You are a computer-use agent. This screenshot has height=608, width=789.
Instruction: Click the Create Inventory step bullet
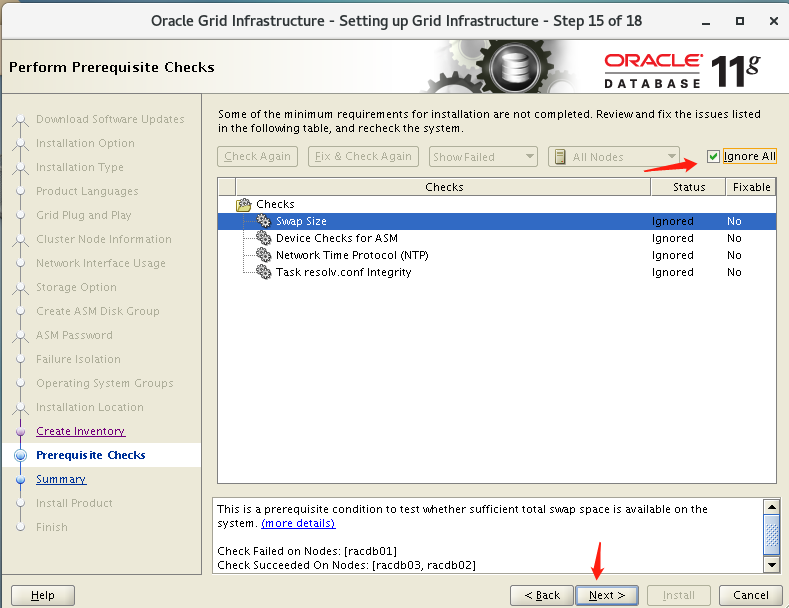pos(21,431)
